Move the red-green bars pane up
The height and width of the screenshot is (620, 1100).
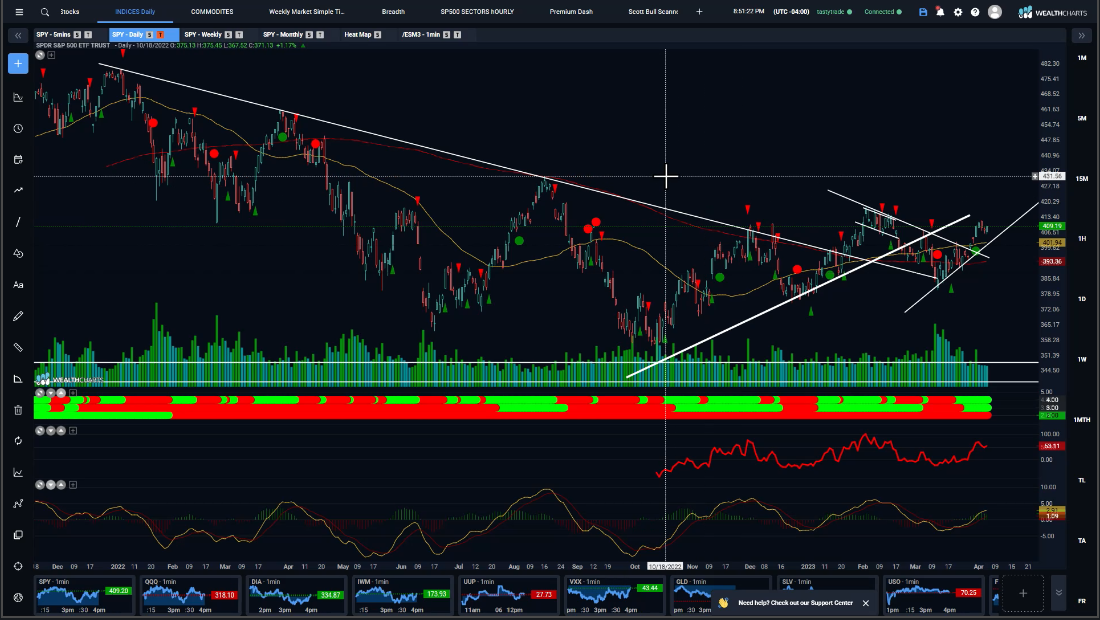click(x=61, y=393)
